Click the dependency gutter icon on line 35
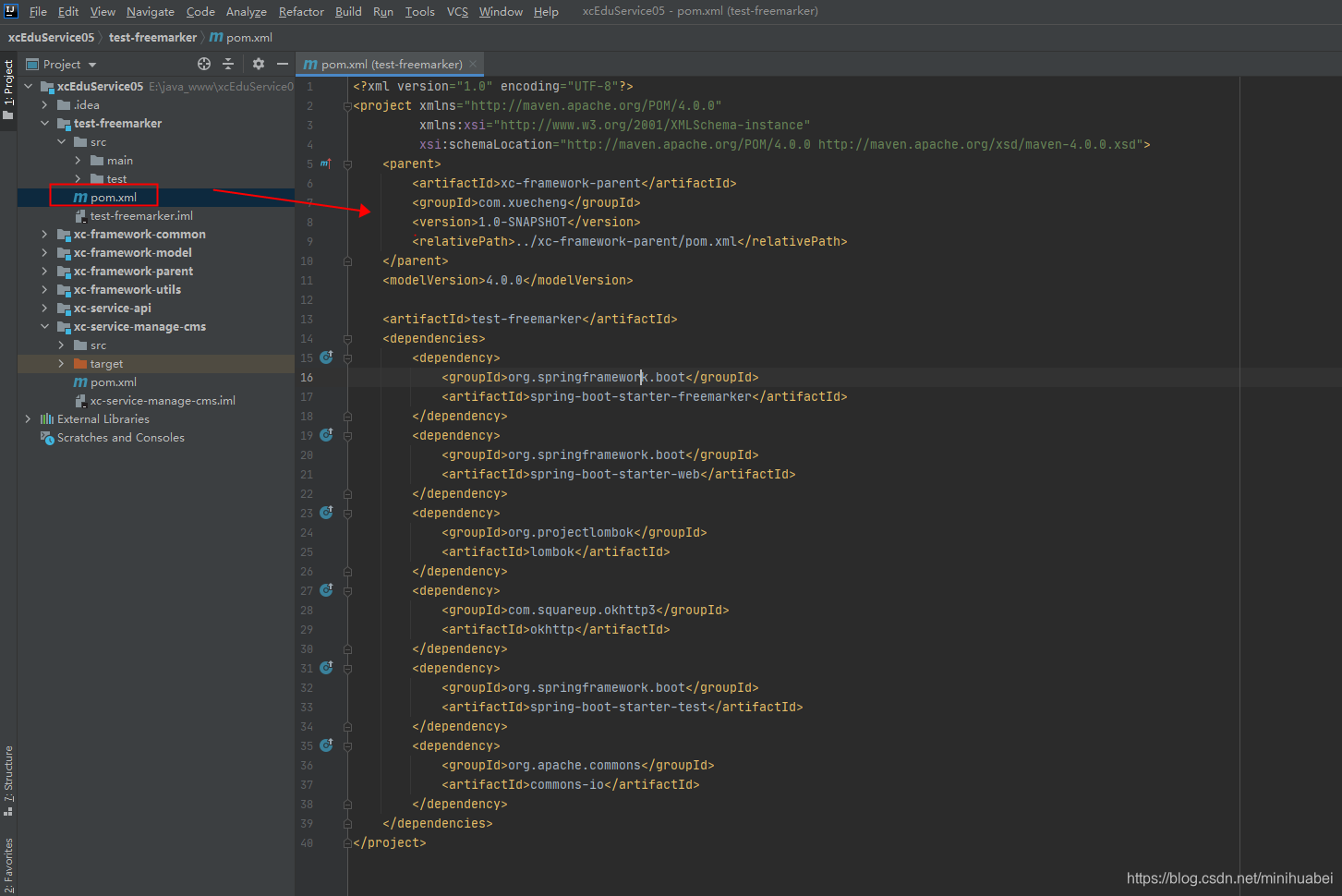The height and width of the screenshot is (896, 1342). pos(326,745)
